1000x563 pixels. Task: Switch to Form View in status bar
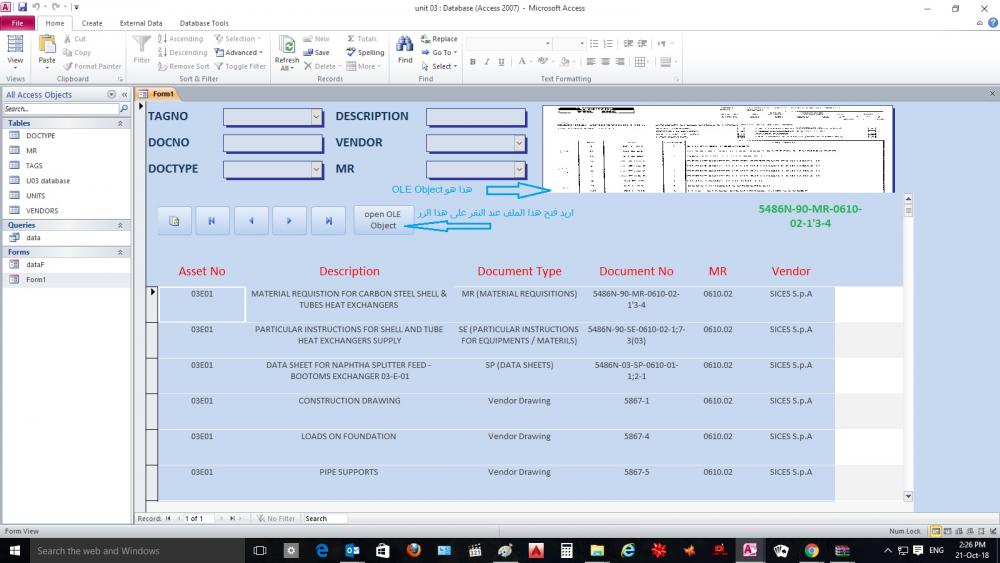click(x=936, y=531)
